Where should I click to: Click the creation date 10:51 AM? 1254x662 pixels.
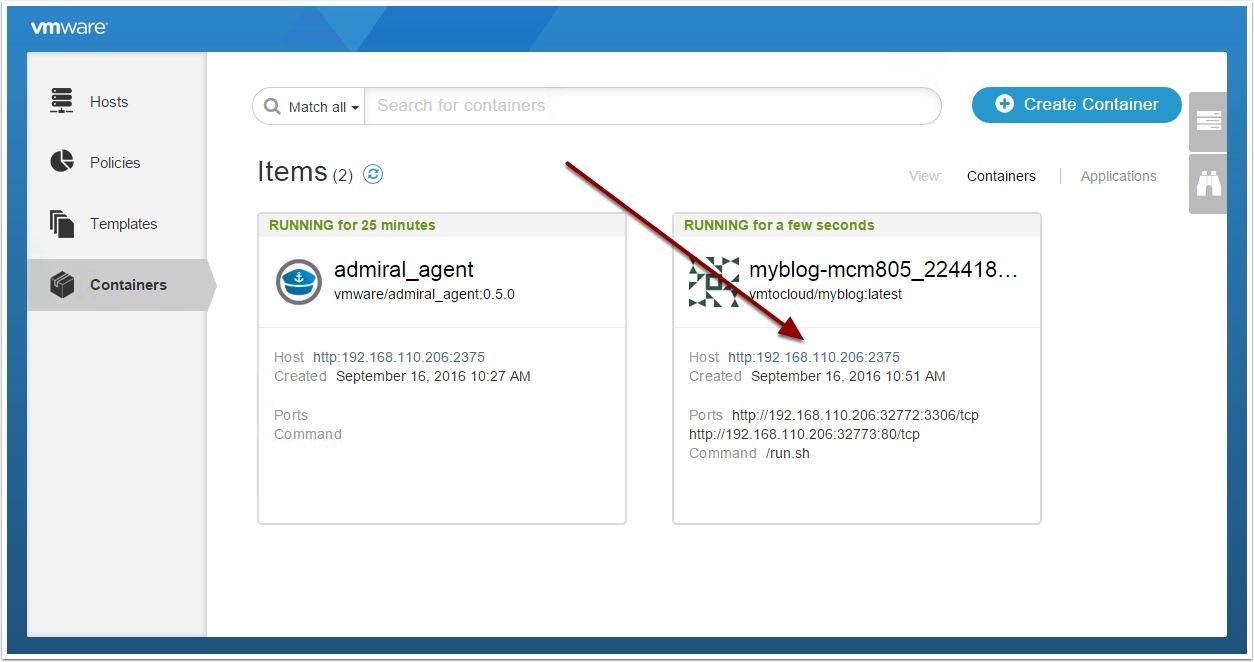pyautogui.click(x=848, y=376)
